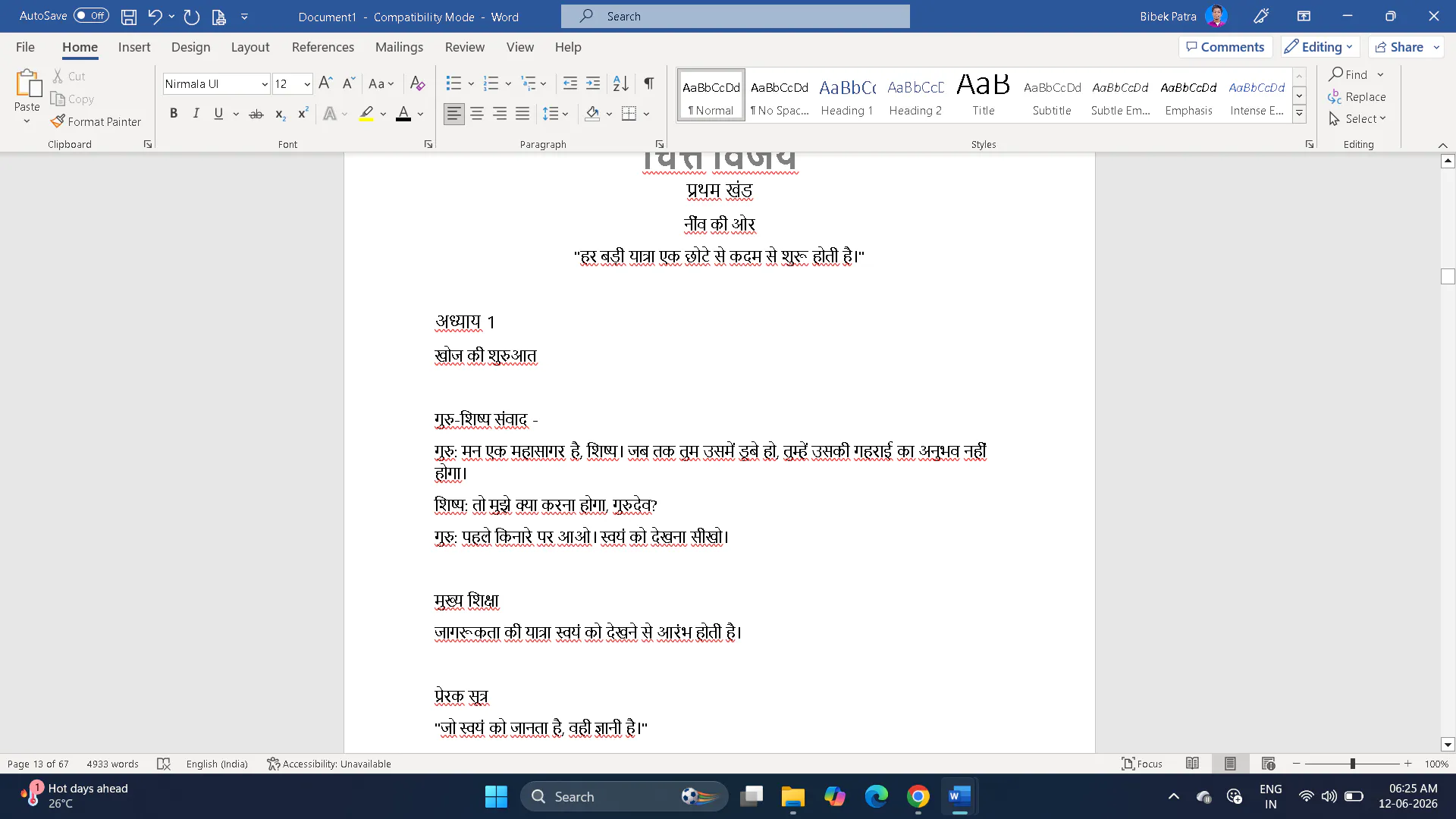This screenshot has width=1456, height=819.
Task: Toggle AutoSave switch
Action: 91,15
